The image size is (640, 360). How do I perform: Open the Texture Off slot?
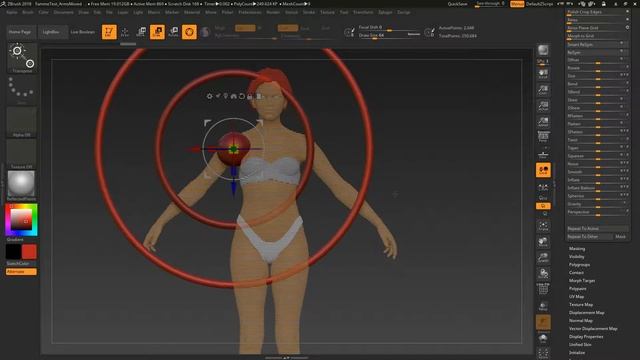(x=22, y=154)
